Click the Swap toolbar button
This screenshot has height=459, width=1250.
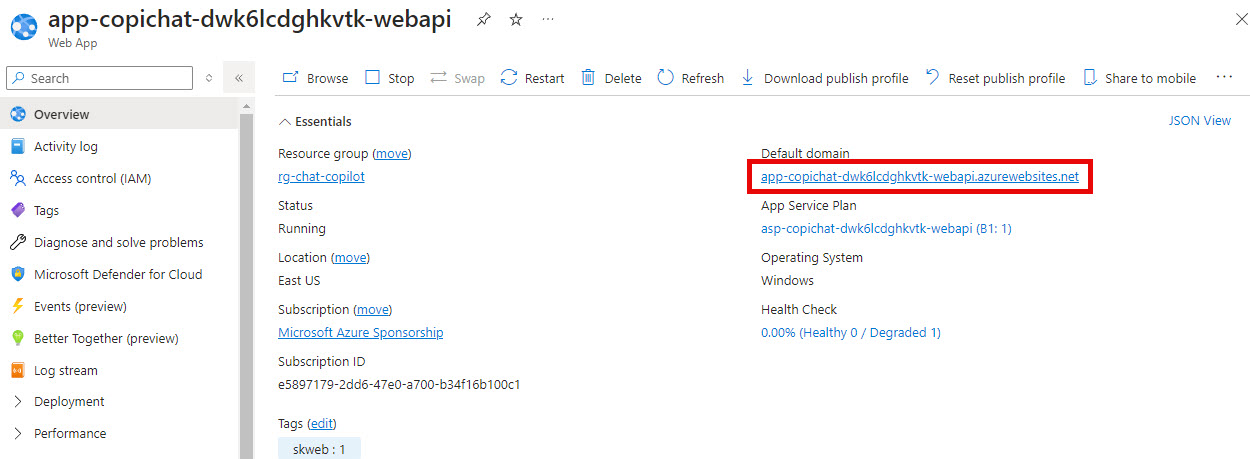pos(457,78)
